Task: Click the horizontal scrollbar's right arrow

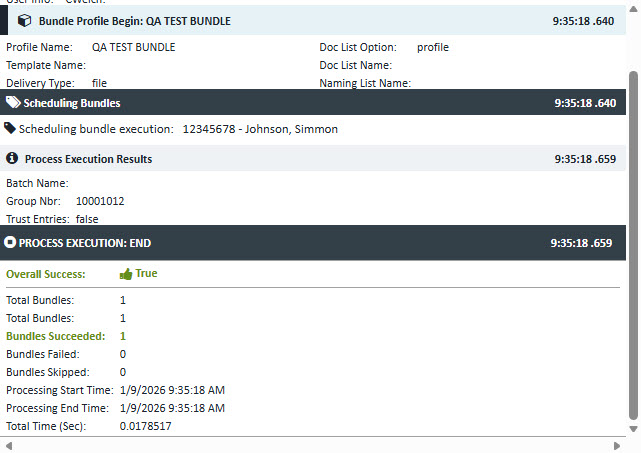Action: tap(621, 445)
